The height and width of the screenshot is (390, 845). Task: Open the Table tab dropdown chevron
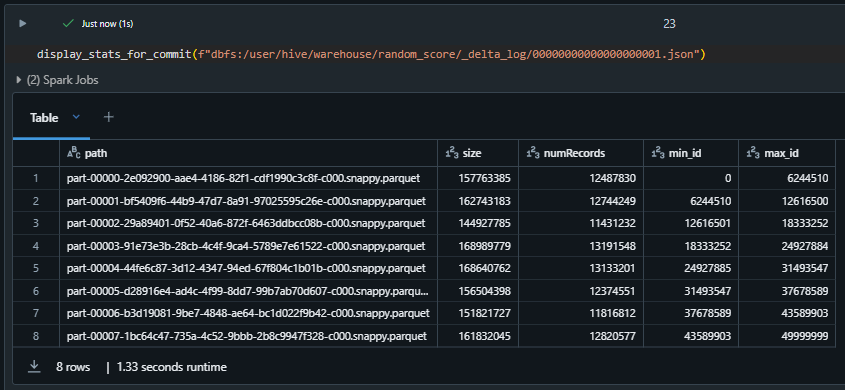[x=76, y=117]
